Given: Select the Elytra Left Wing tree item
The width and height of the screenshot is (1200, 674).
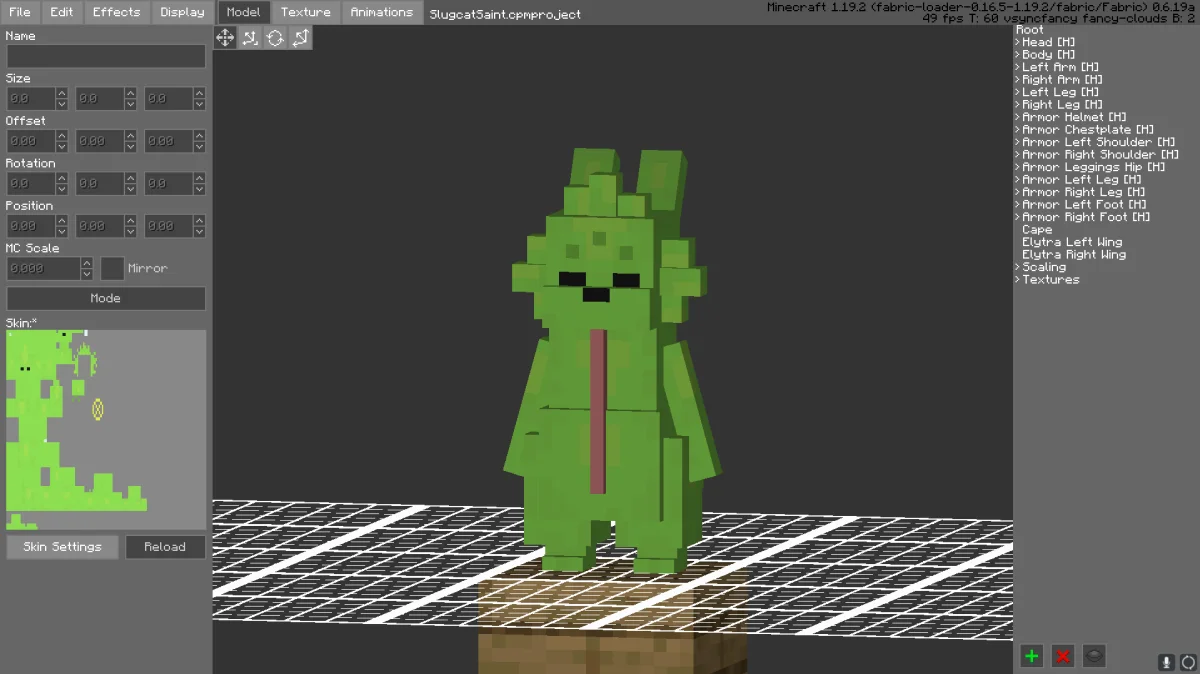Looking at the screenshot, I should coord(1072,242).
